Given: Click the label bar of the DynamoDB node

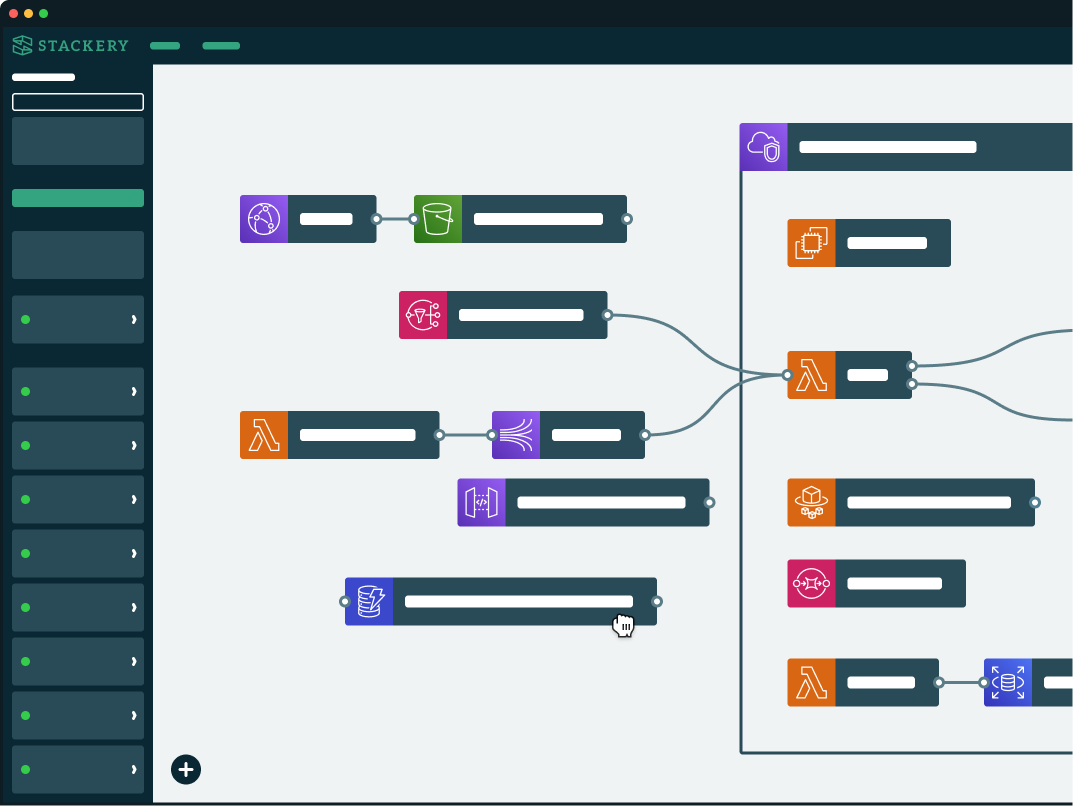Looking at the screenshot, I should (519, 601).
